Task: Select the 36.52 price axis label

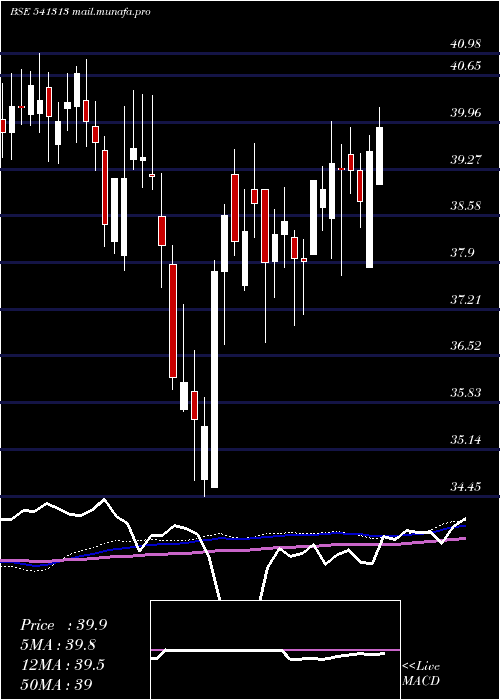Action: tap(466, 346)
